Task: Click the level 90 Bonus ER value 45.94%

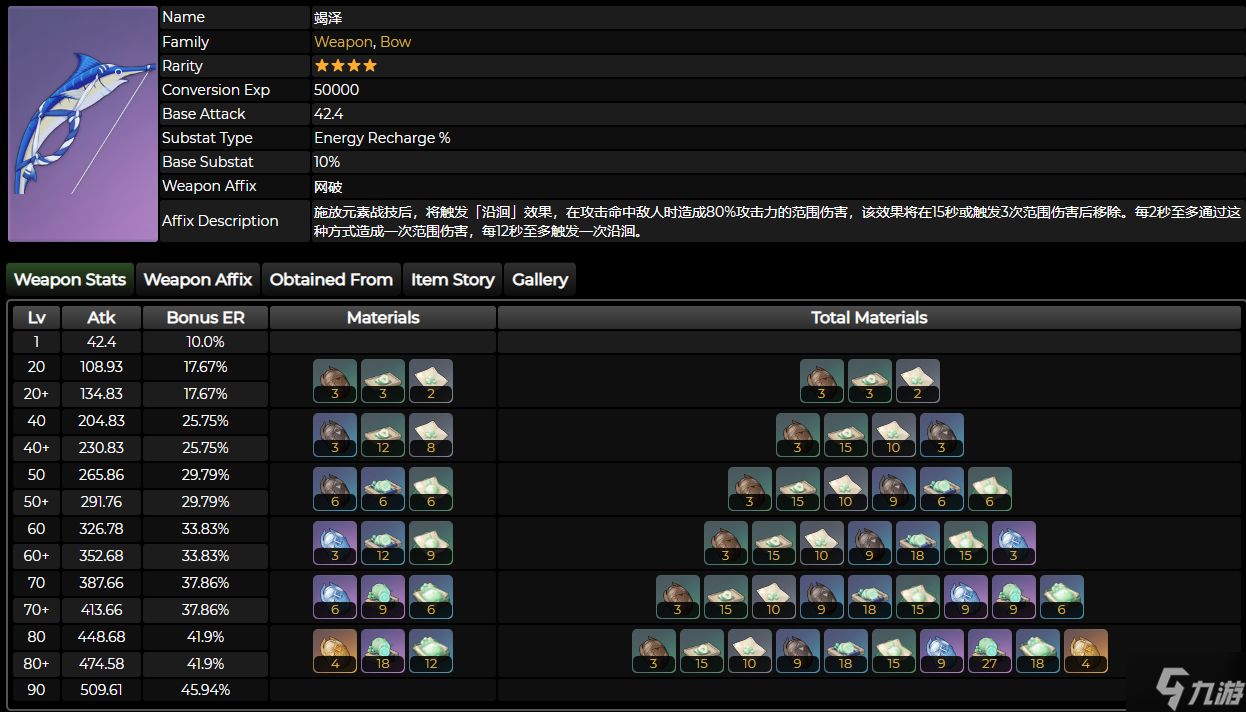Action: click(x=205, y=690)
